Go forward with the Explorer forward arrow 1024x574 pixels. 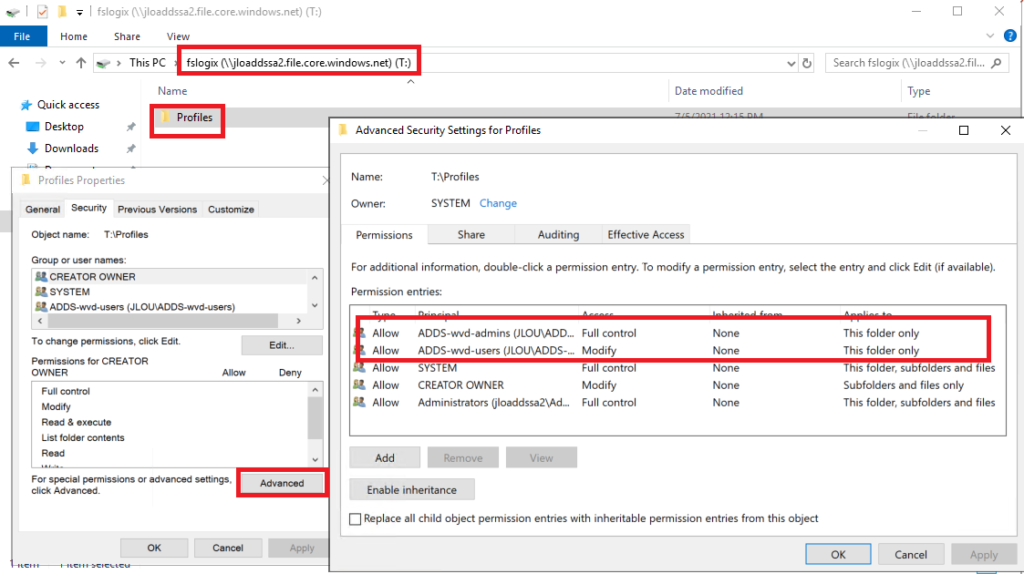tap(40, 63)
